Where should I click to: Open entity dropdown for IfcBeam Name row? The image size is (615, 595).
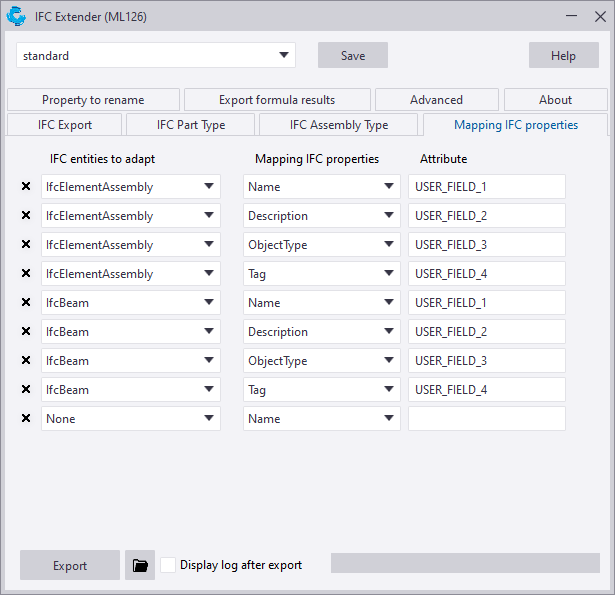point(131,302)
